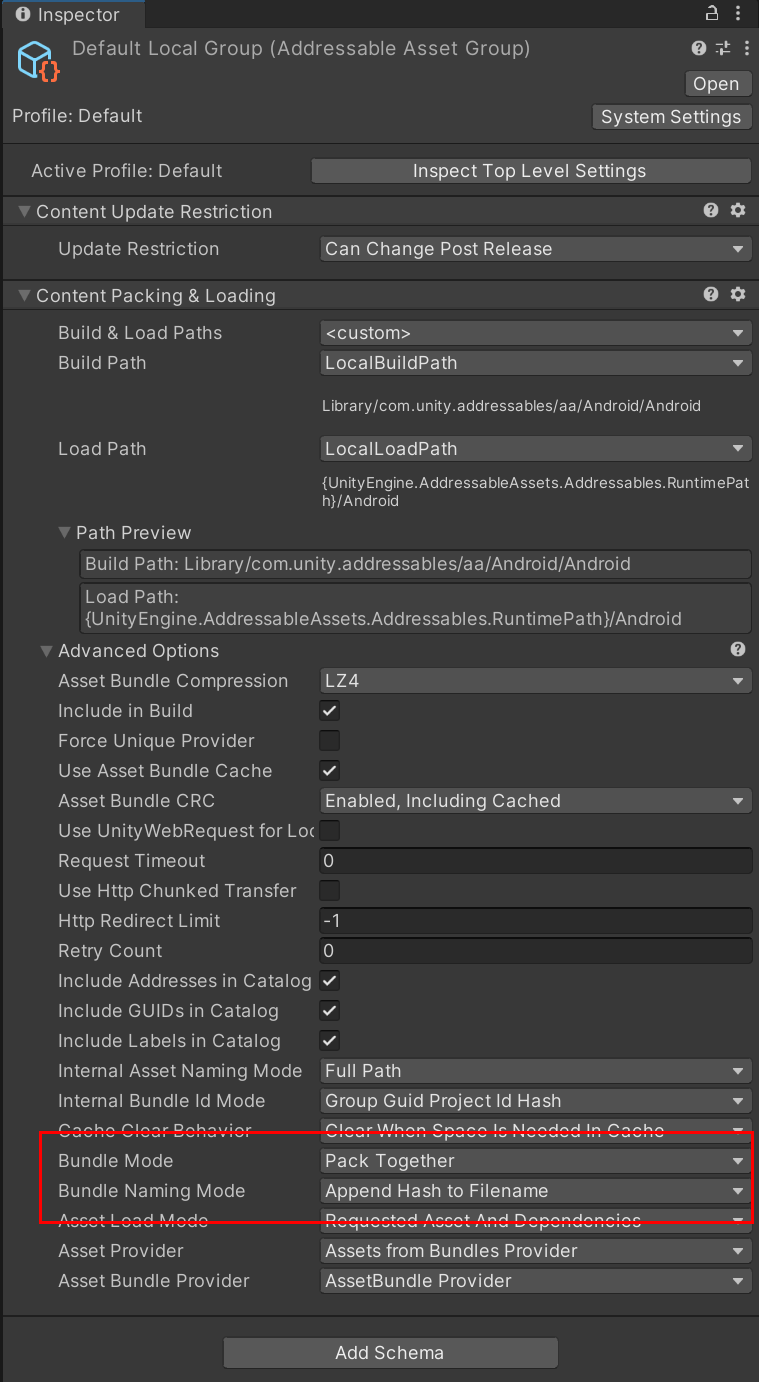Viewport: 759px width, 1382px height.
Task: Open the Asset Bundle CRC dropdown
Action: tap(535, 801)
